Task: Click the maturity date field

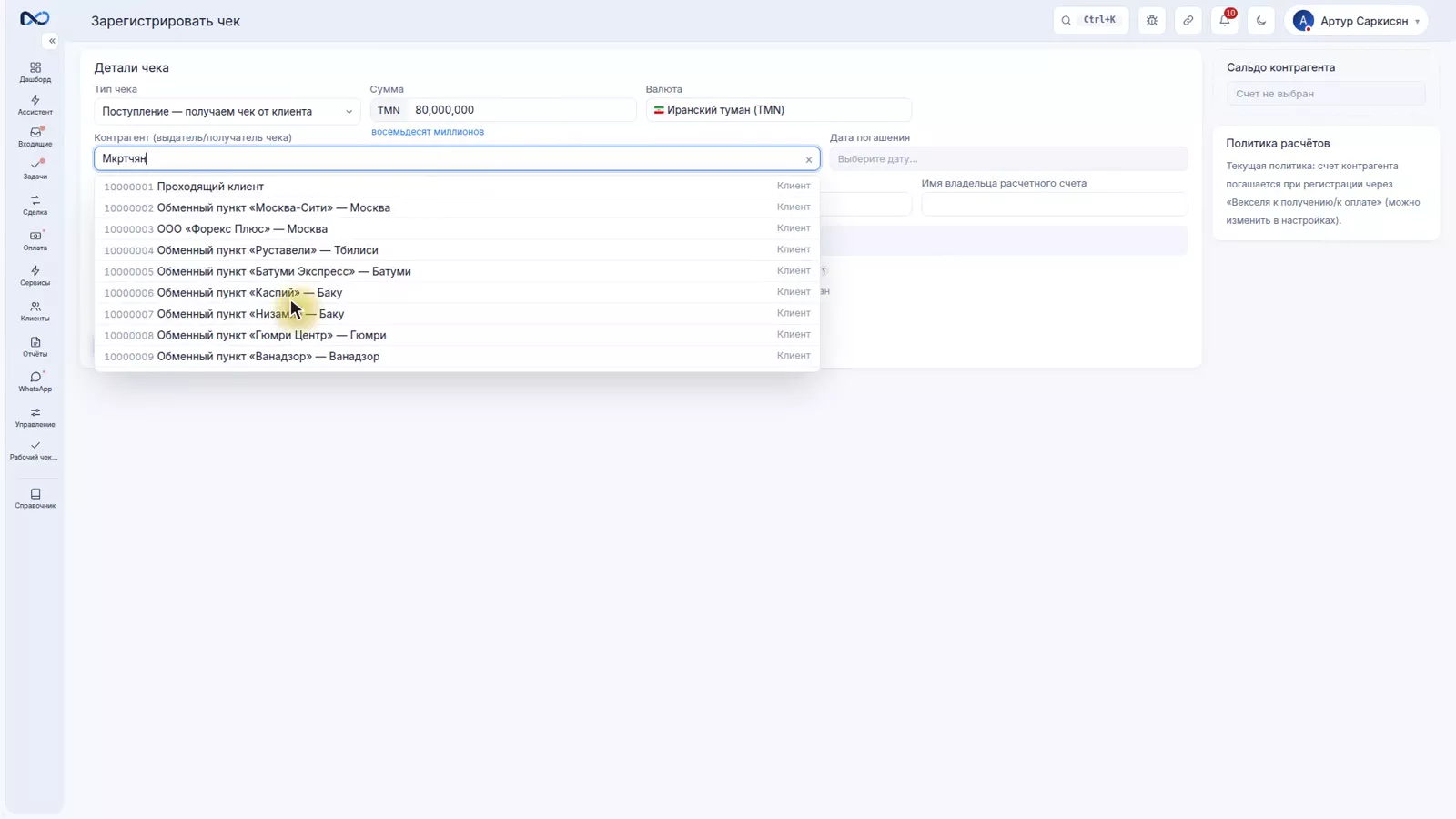Action: coord(1008,158)
